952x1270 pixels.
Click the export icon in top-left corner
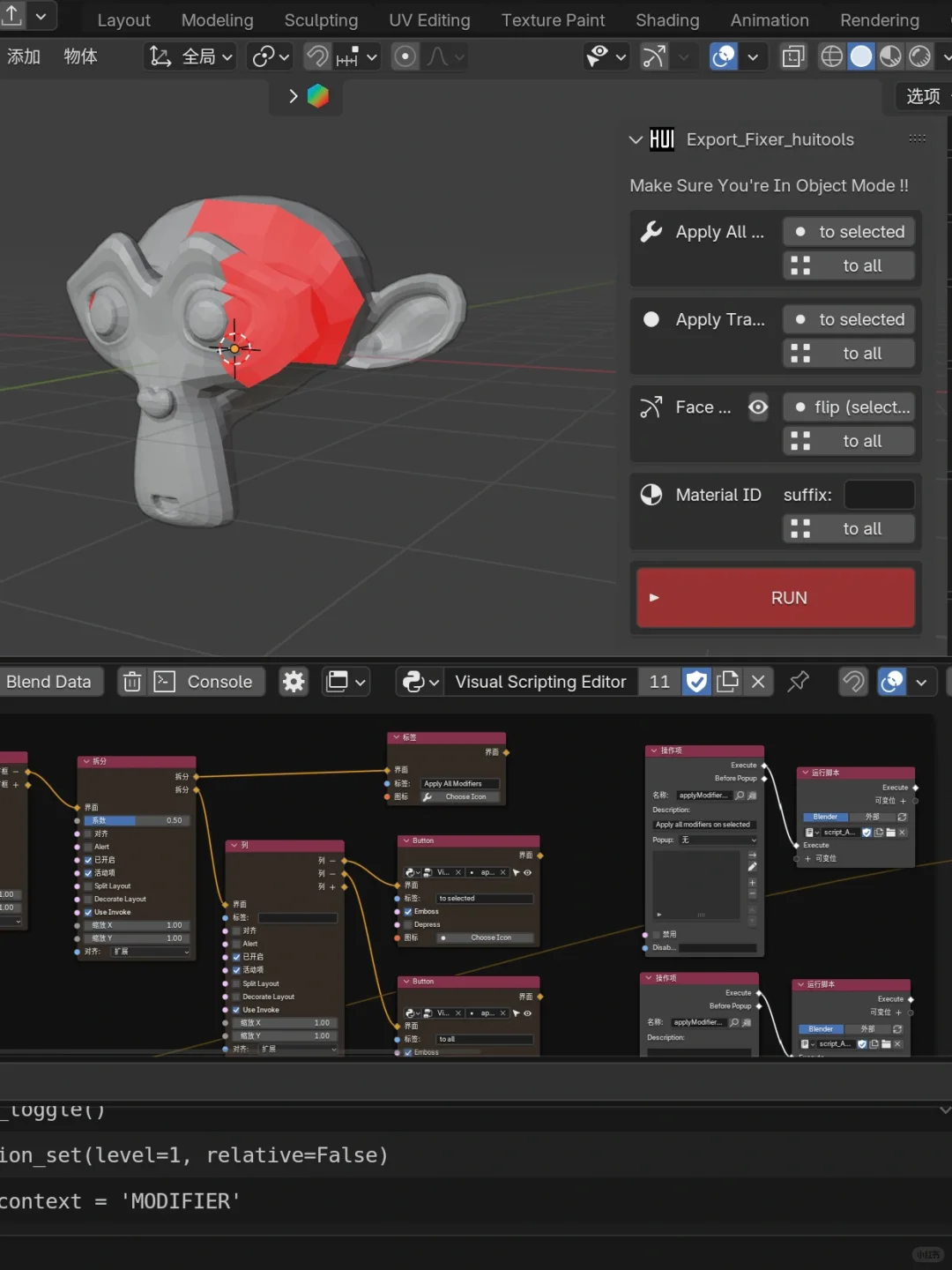point(12,15)
